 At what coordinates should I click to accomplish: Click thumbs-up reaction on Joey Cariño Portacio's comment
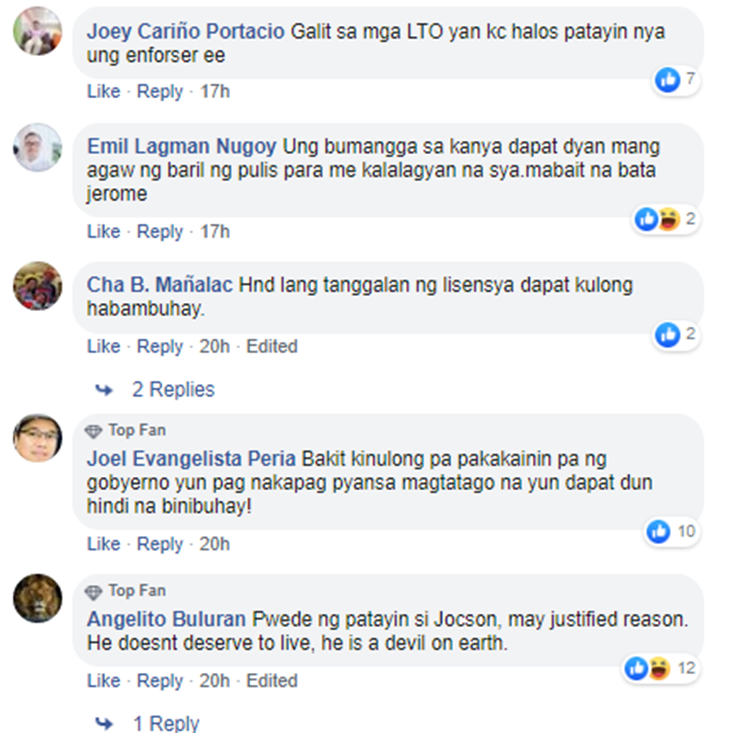click(668, 79)
